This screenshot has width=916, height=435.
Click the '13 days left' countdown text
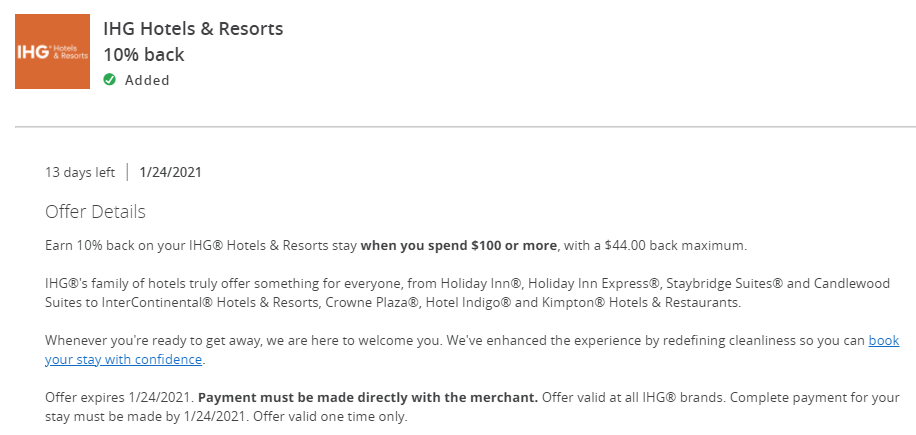[80, 173]
